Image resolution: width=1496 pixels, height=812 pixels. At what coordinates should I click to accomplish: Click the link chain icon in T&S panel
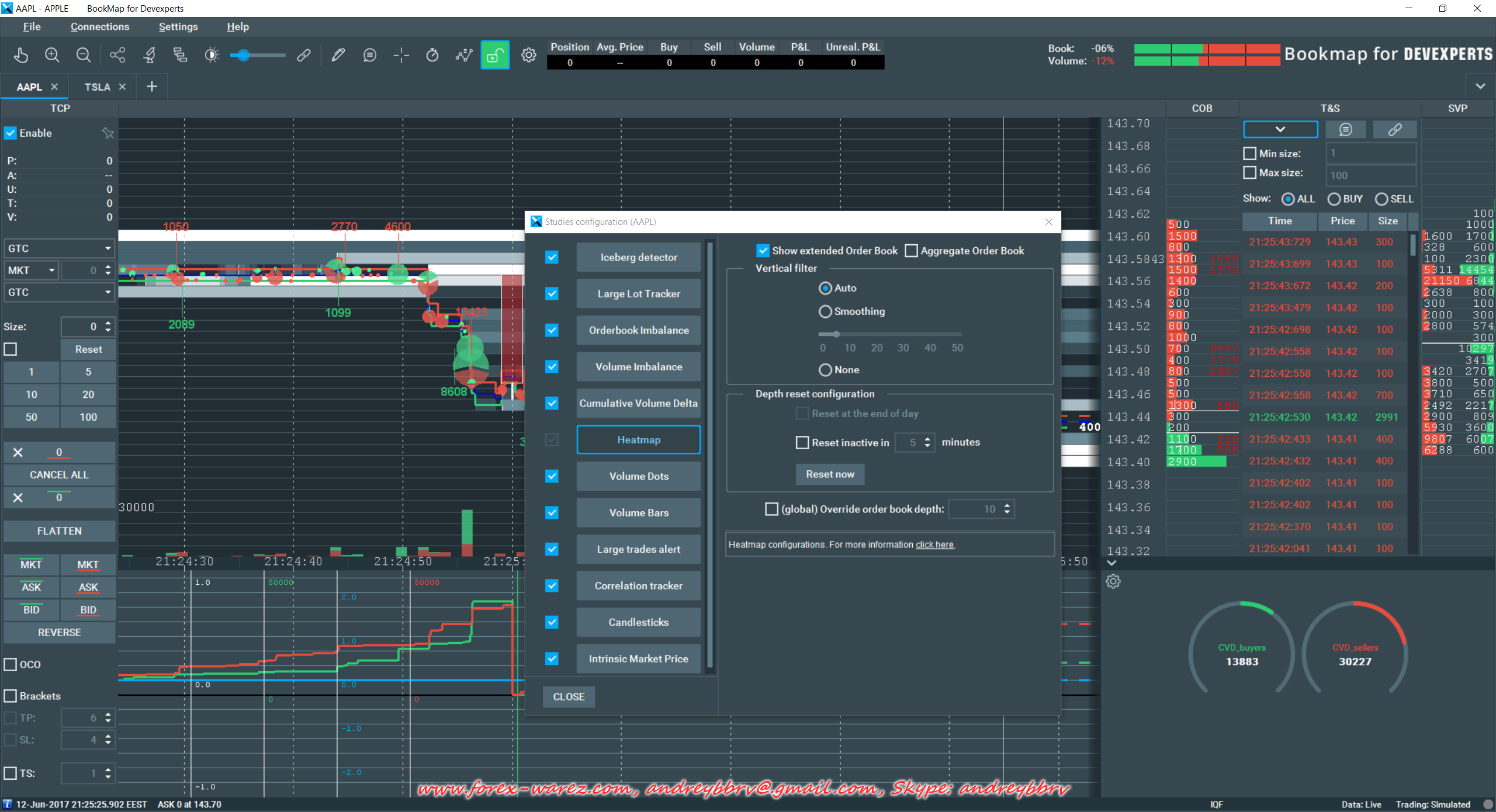tap(1394, 130)
